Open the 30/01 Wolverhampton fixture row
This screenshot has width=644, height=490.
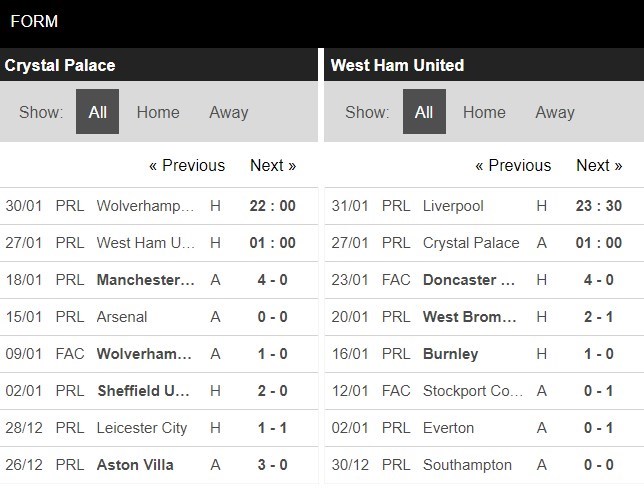click(x=159, y=206)
